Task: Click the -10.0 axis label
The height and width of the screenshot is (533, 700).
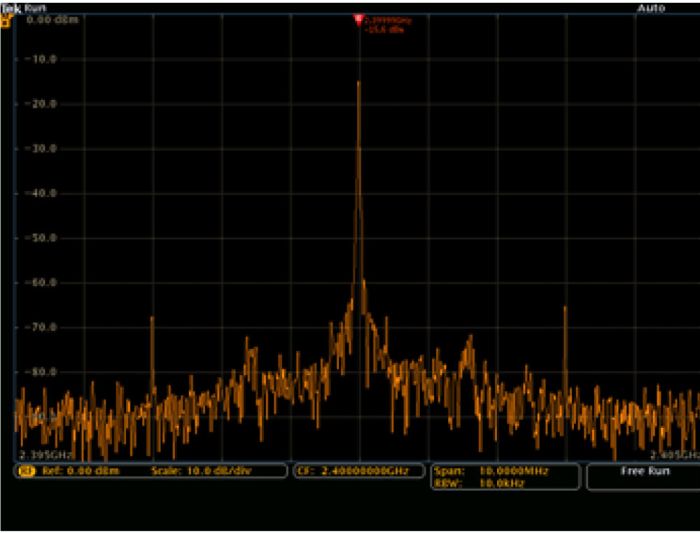Action: pos(41,59)
